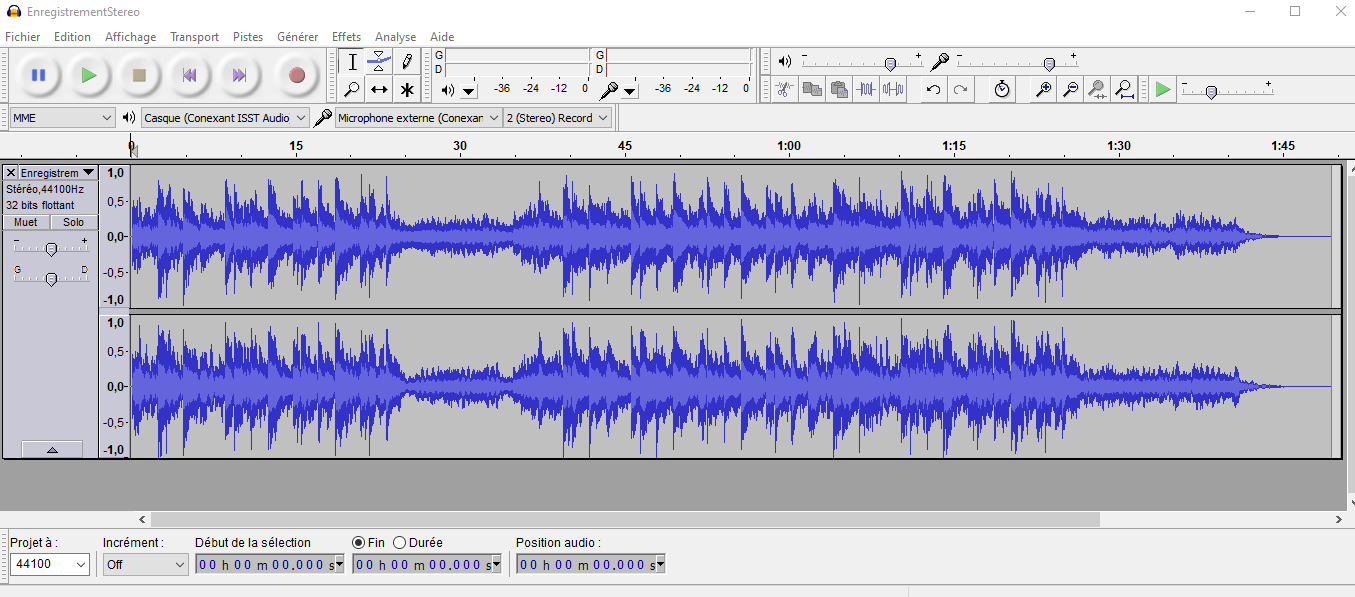Screen dimensions: 1355x597
Task: Adjust the track pan G-D slider
Action: [50, 278]
